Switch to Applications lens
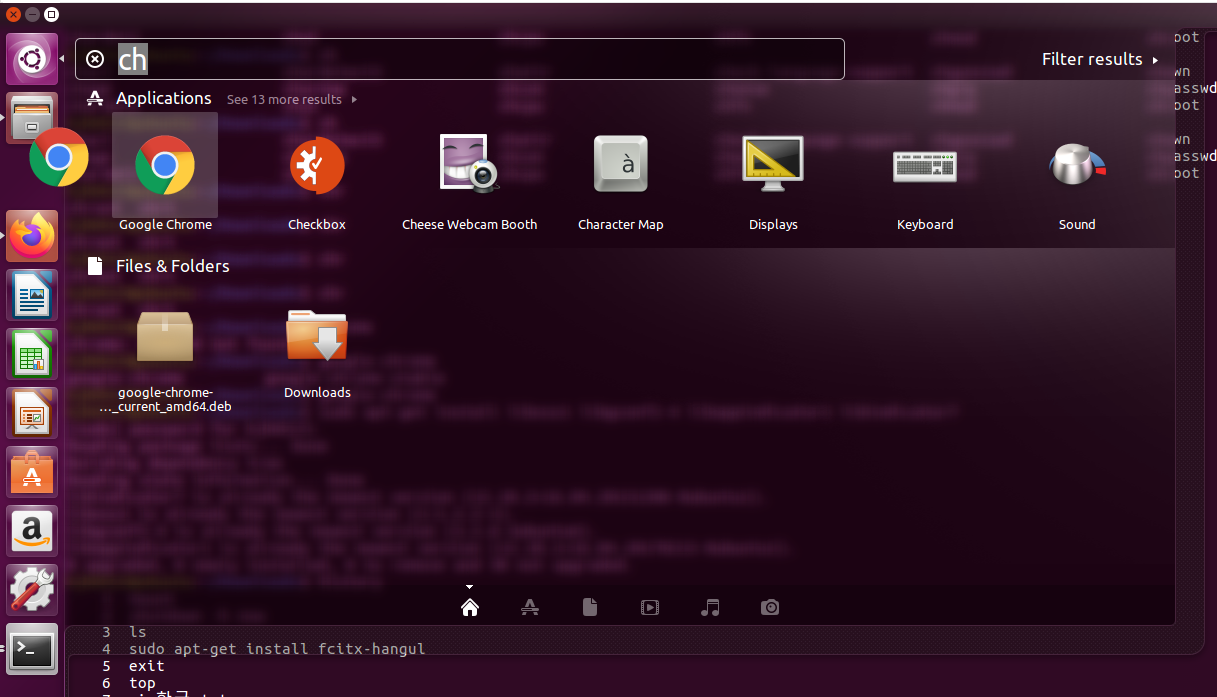 (530, 607)
